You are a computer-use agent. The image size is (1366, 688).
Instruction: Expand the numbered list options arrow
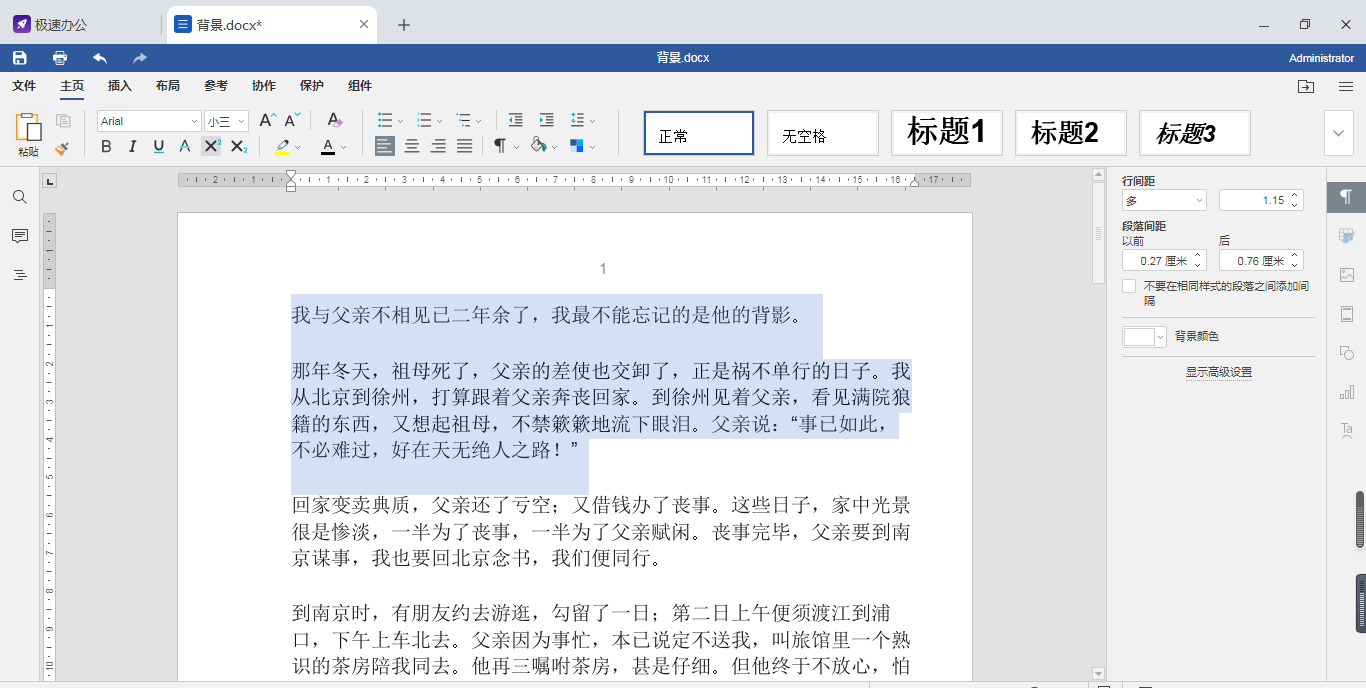coord(440,121)
